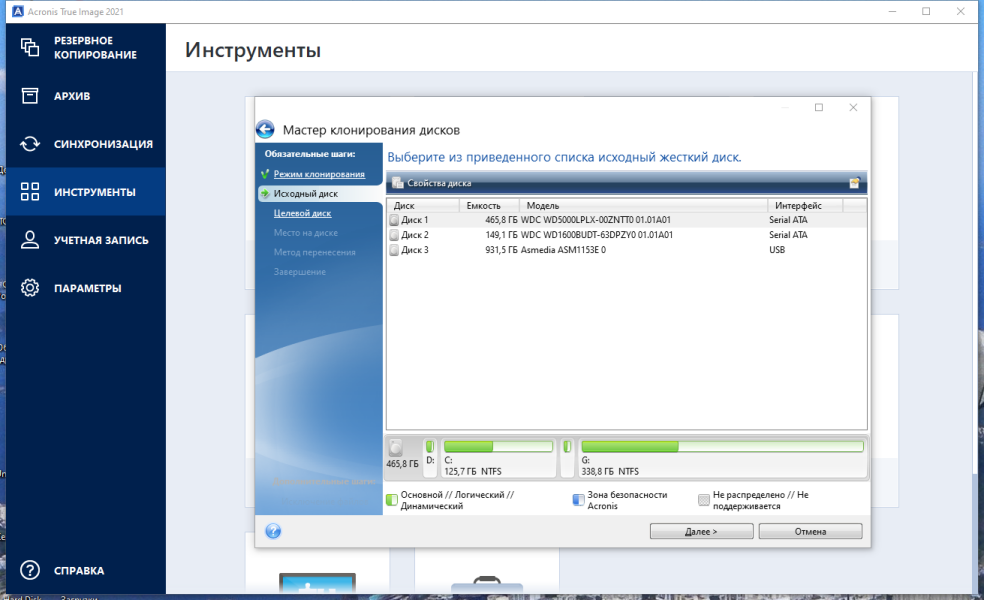Viewport: 984px width, 600px height.
Task: Select Disk 1 WDC WD5000LPLX row
Action: pyautogui.click(x=626, y=220)
